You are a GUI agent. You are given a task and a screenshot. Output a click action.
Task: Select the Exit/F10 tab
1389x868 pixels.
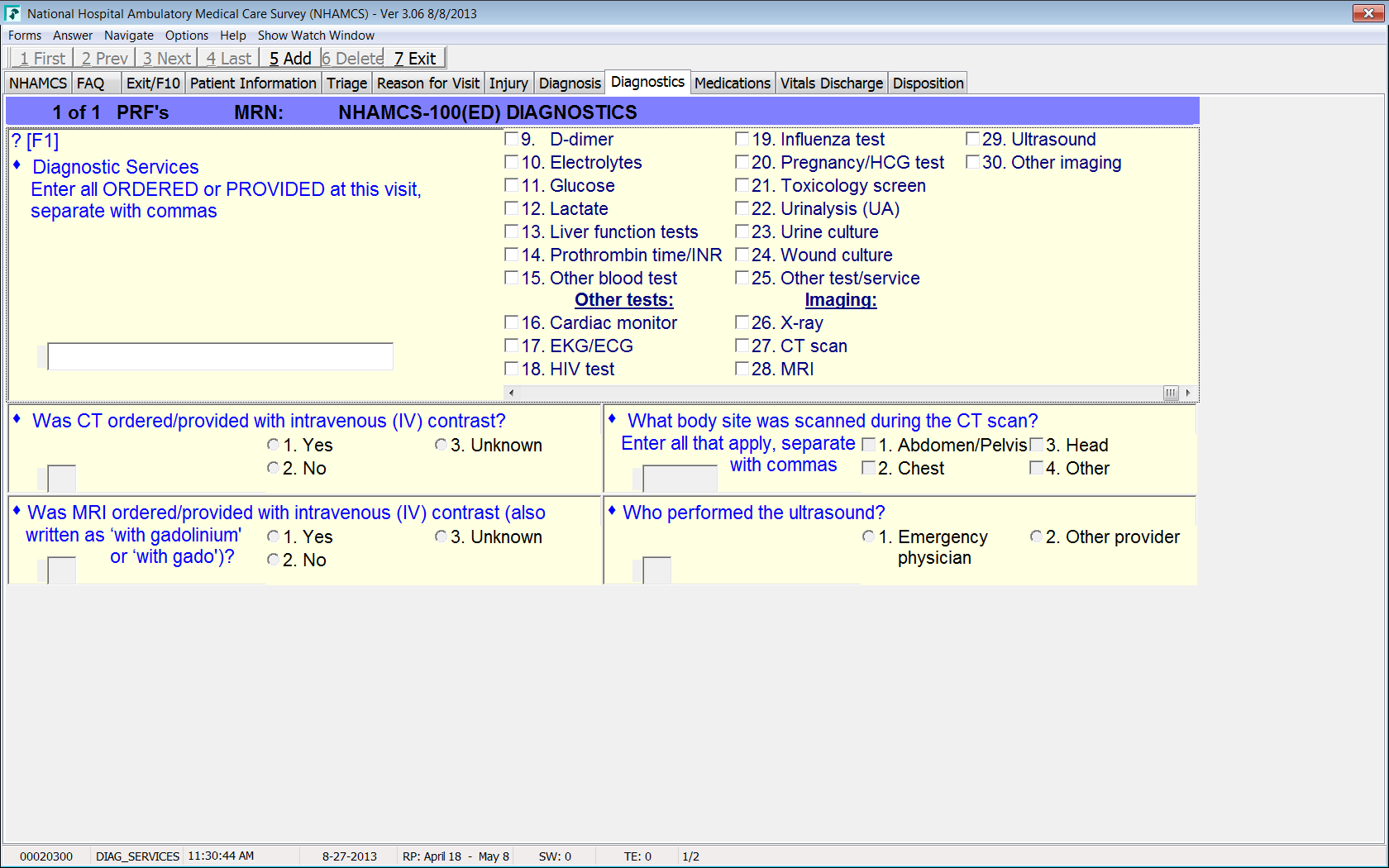[x=153, y=83]
